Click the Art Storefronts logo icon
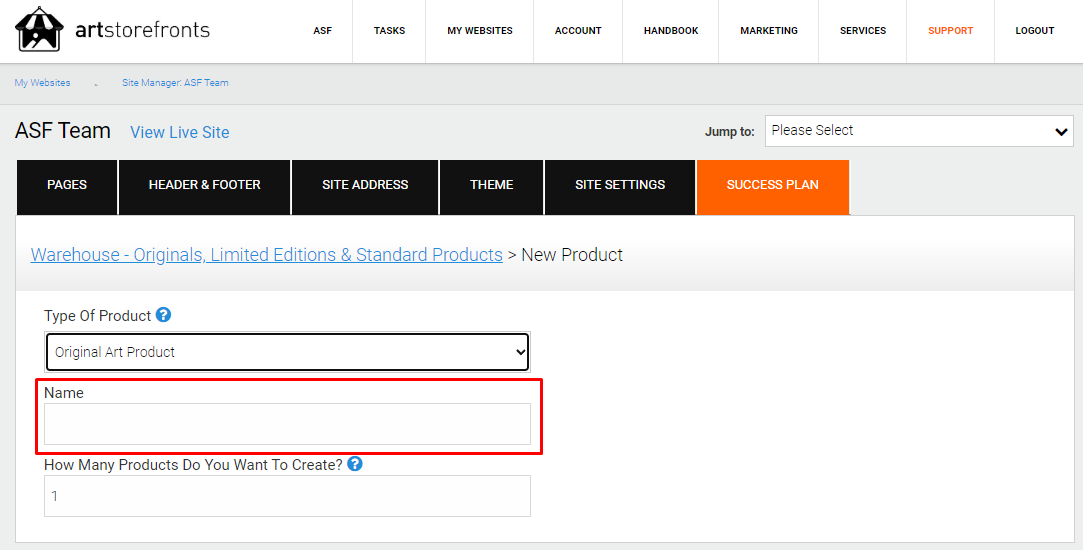1083x550 pixels. coord(39,29)
